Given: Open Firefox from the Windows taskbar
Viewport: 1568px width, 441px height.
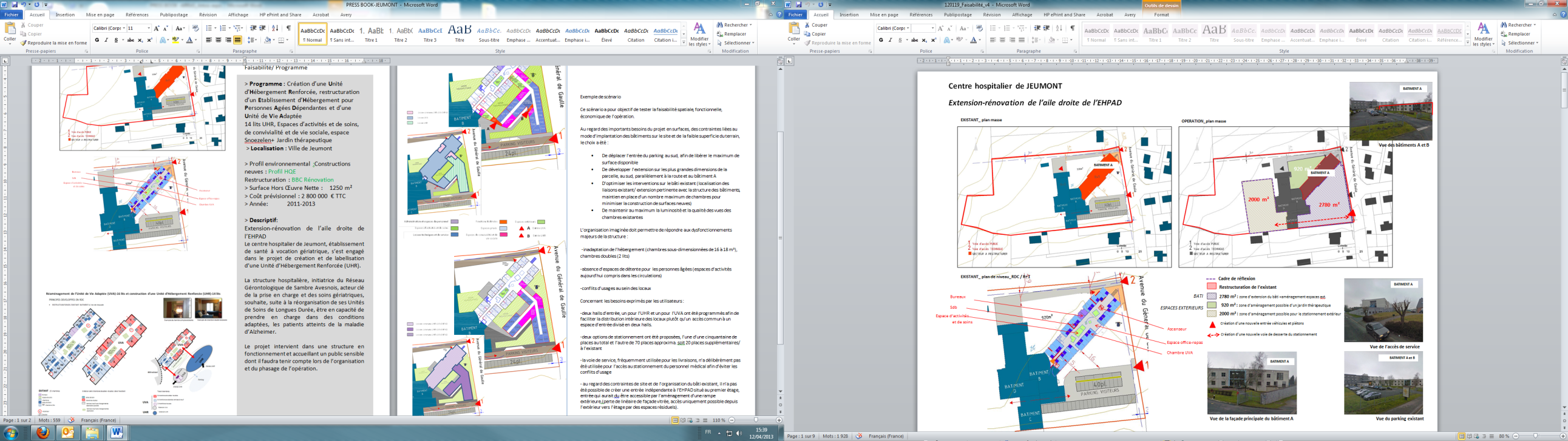Looking at the screenshot, I should [42, 433].
